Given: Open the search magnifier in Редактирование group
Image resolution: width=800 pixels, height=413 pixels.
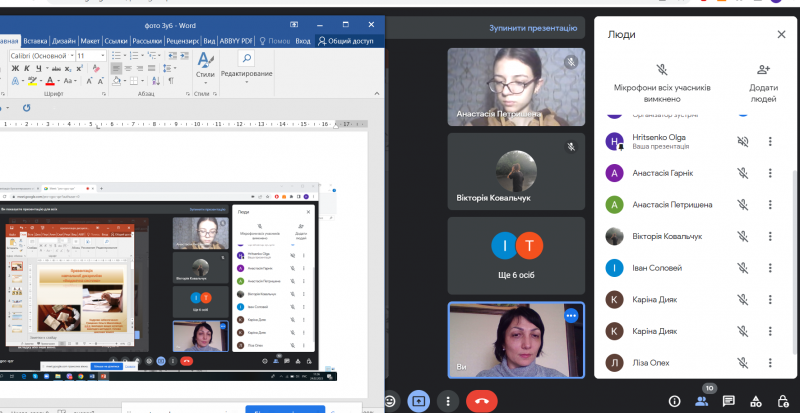Looking at the screenshot, I should click(246, 58).
